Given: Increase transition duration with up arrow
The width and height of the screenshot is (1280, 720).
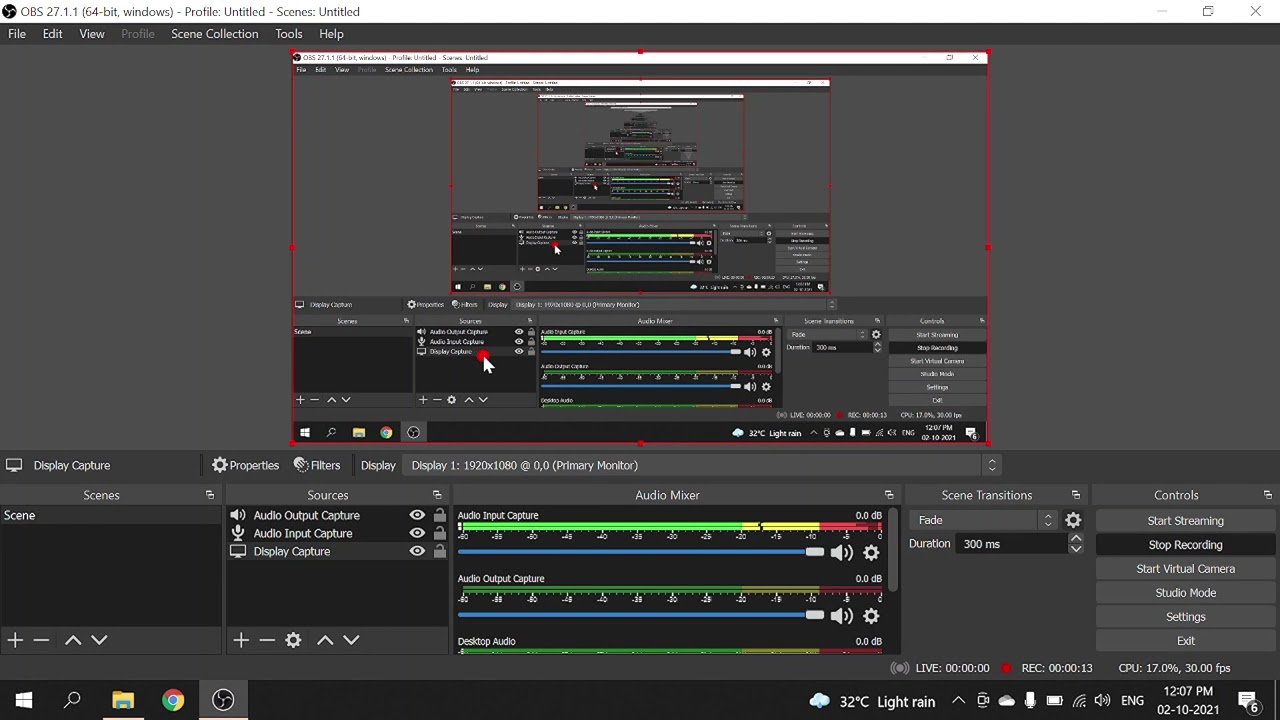Looking at the screenshot, I should pos(1076,539).
